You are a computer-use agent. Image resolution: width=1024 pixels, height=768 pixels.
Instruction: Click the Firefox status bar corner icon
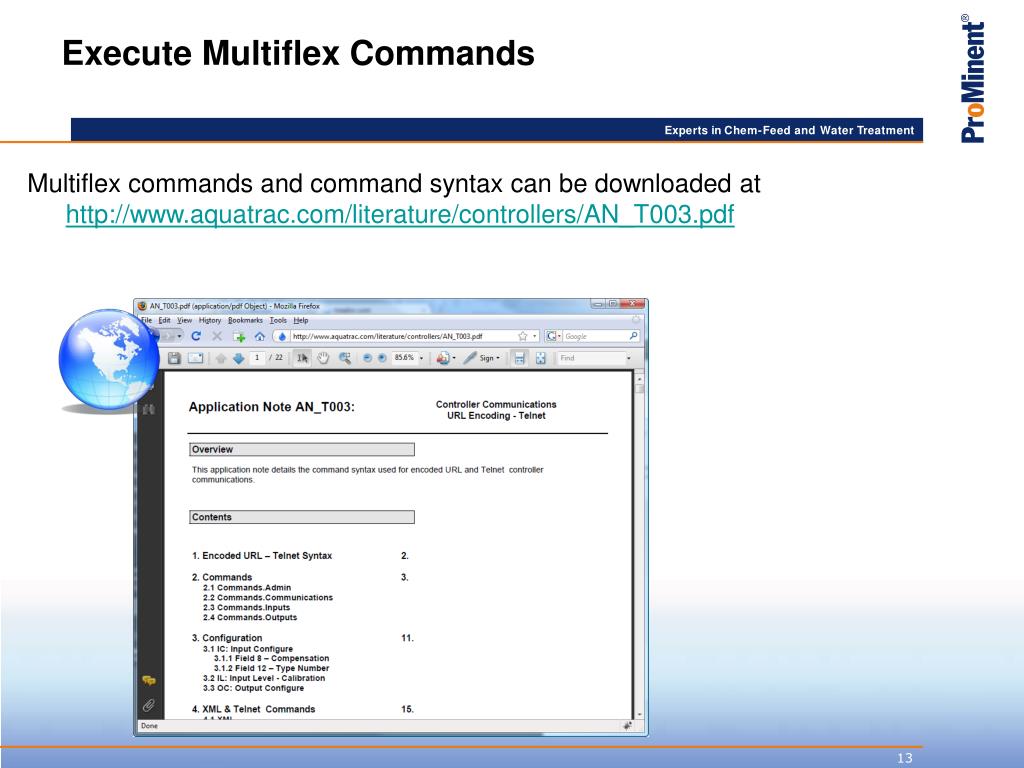(x=628, y=726)
